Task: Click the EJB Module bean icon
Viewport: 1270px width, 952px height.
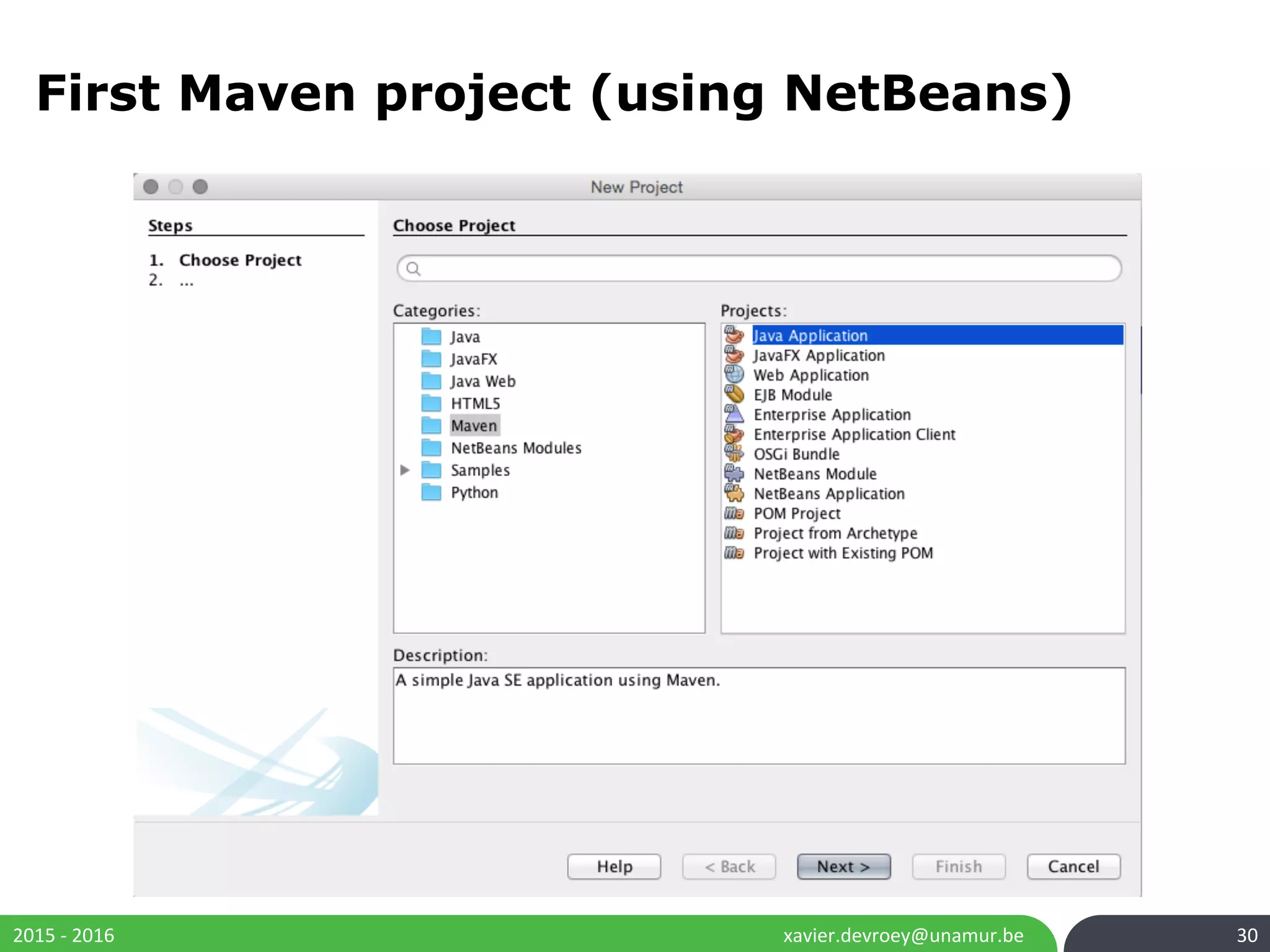Action: (734, 395)
